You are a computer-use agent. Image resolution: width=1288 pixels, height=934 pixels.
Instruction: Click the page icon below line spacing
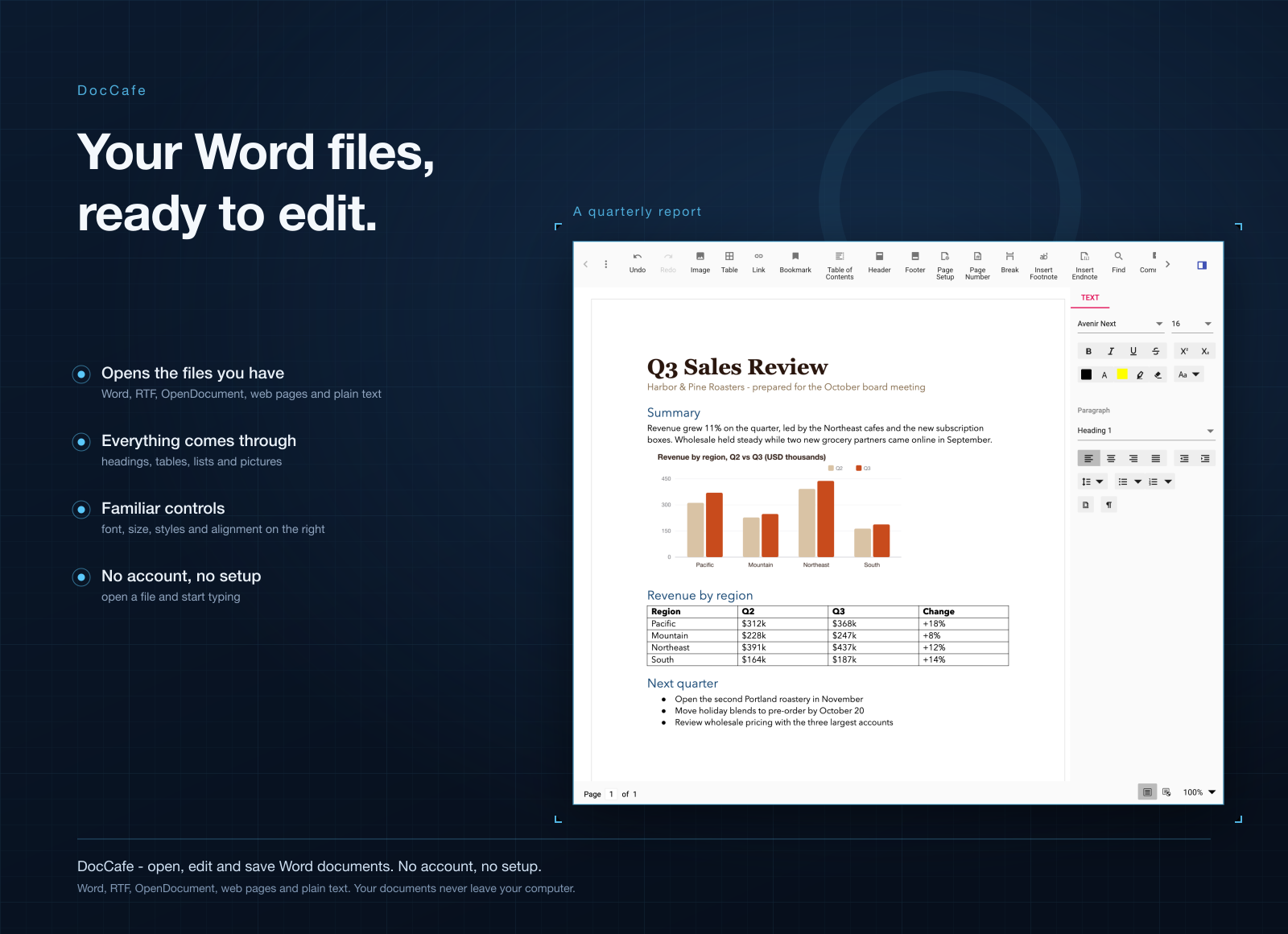[1086, 505]
